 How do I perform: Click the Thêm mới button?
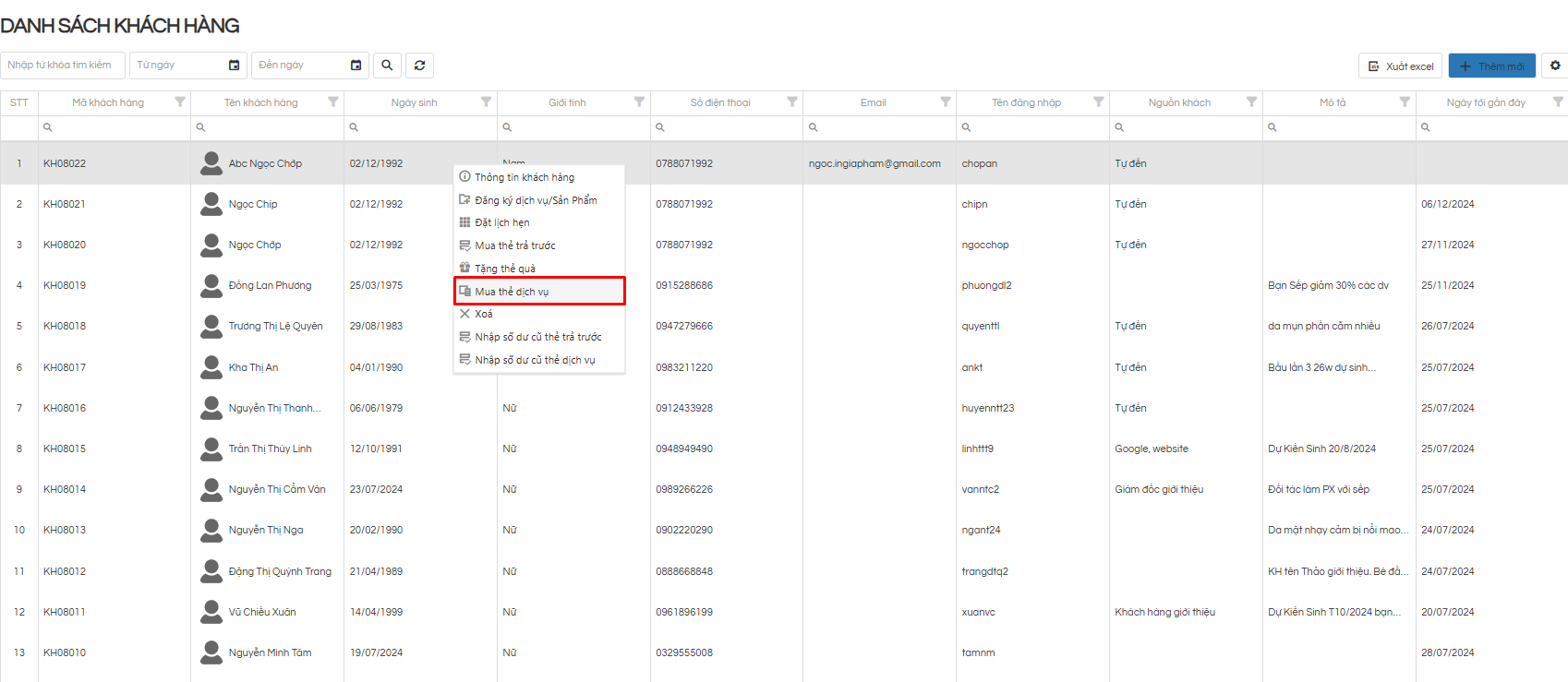point(1491,66)
